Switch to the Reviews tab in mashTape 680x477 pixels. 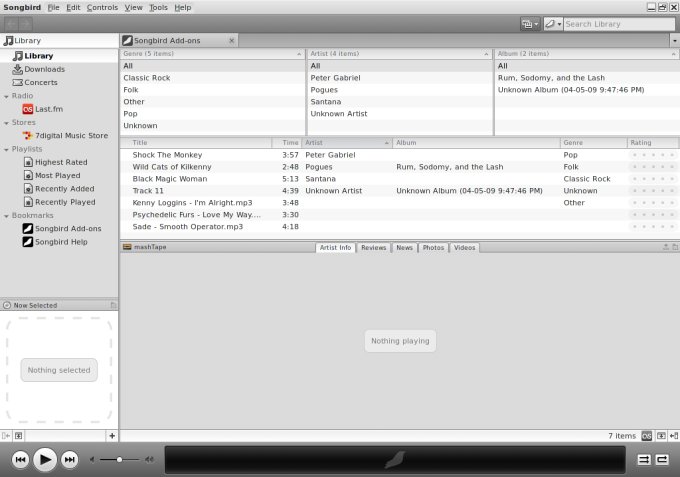[x=373, y=247]
